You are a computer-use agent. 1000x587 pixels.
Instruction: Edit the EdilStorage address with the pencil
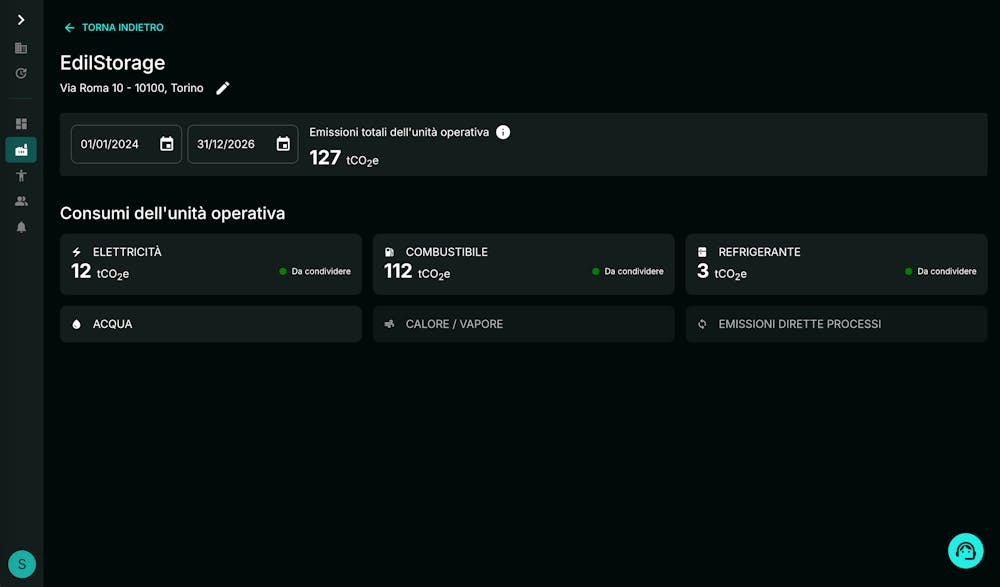[x=223, y=88]
